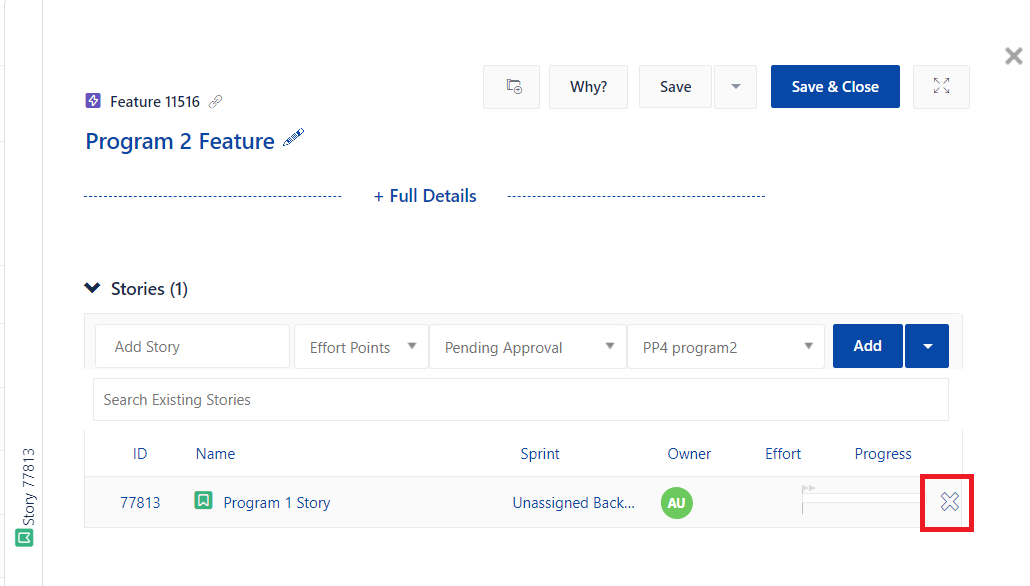Collapse the Stories (1) section
Viewport: 1030px width, 586px height.
point(93,289)
